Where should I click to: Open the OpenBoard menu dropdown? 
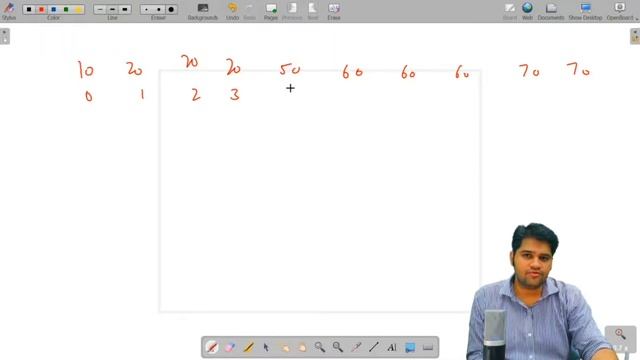[x=622, y=11]
